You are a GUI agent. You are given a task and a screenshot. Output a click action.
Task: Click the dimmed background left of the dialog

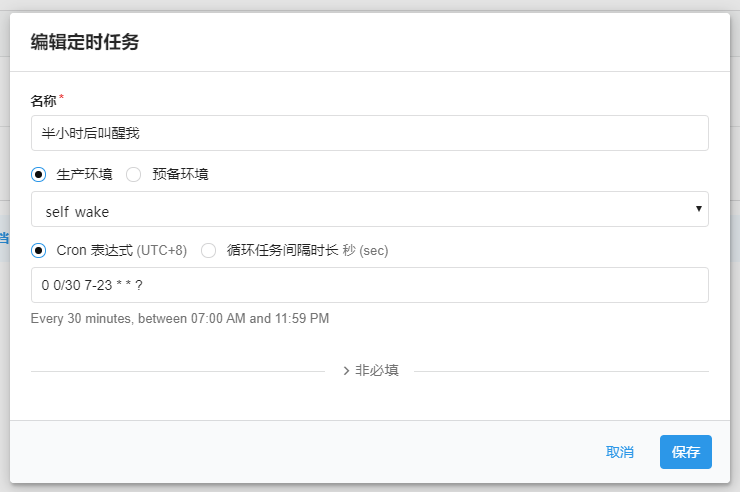click(x=4, y=300)
